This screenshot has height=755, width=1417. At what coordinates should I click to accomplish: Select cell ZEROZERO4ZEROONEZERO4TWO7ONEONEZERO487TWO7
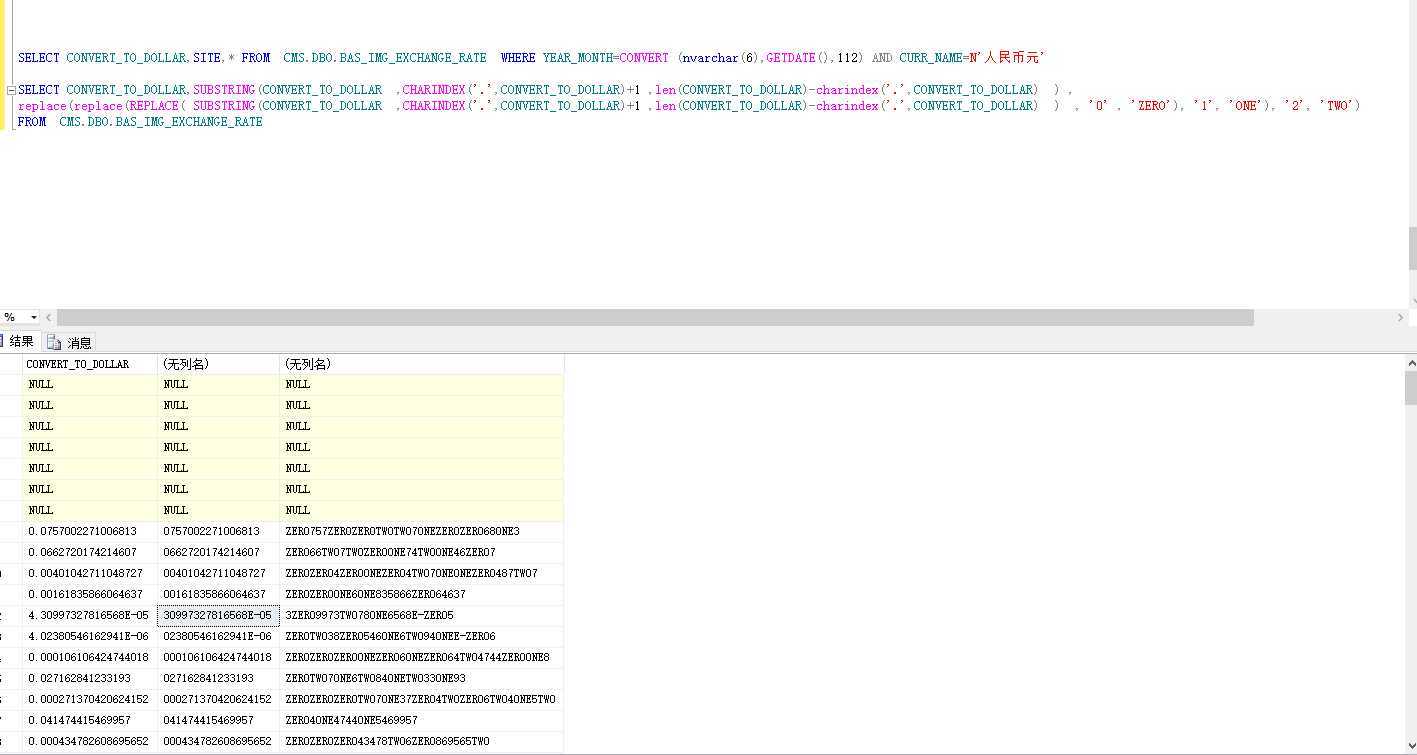tap(421, 573)
